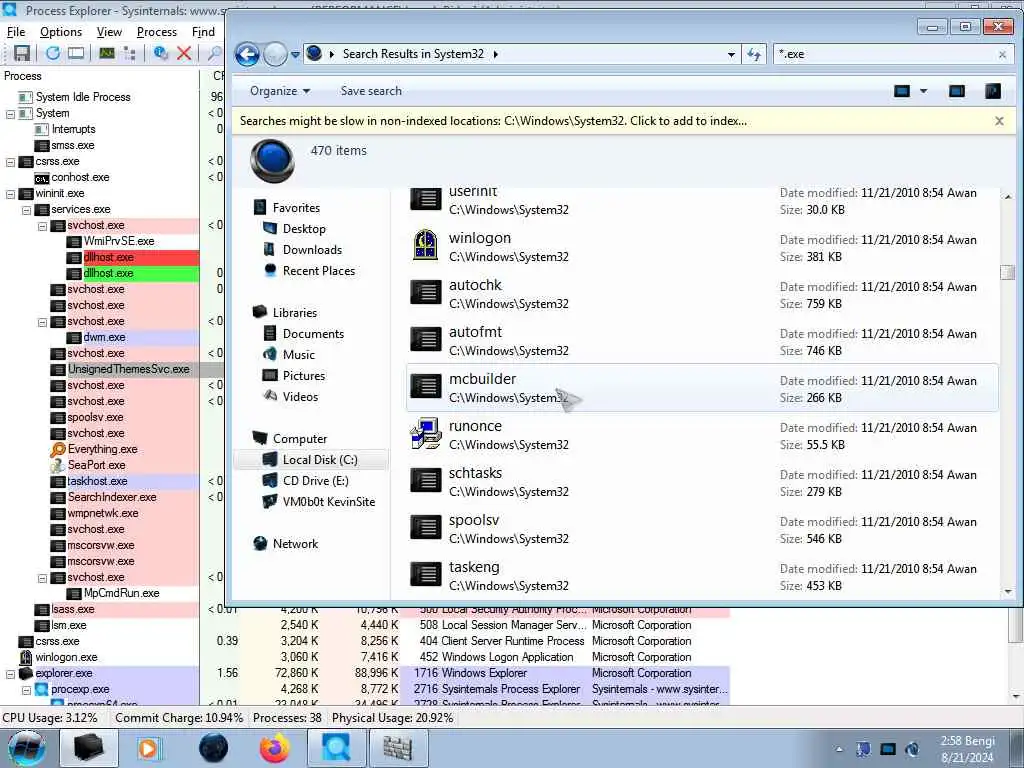Collapse the services.exe tree node
The image size is (1024, 768).
[x=27, y=210]
